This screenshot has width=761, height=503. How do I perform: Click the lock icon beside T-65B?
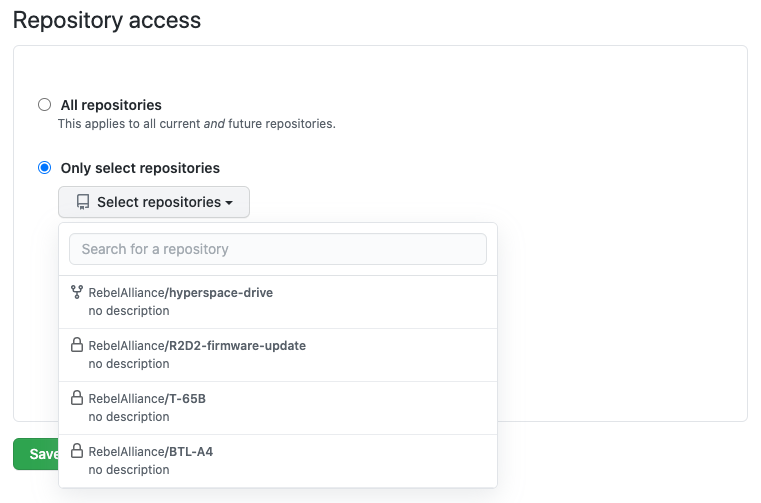click(77, 398)
